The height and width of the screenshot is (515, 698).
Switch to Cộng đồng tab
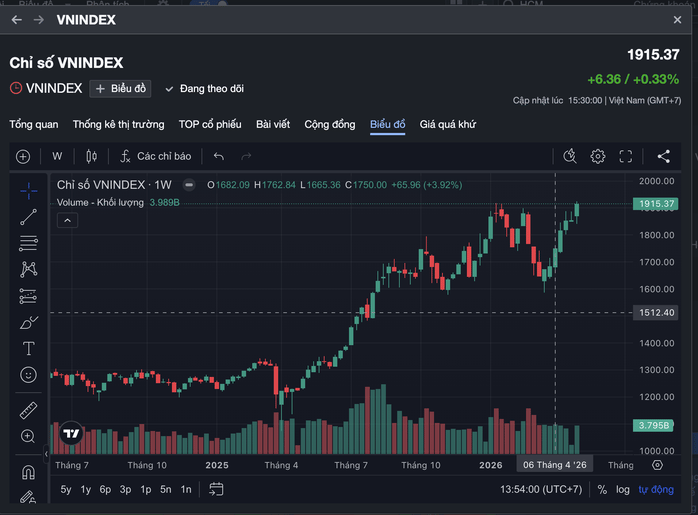tap(330, 124)
